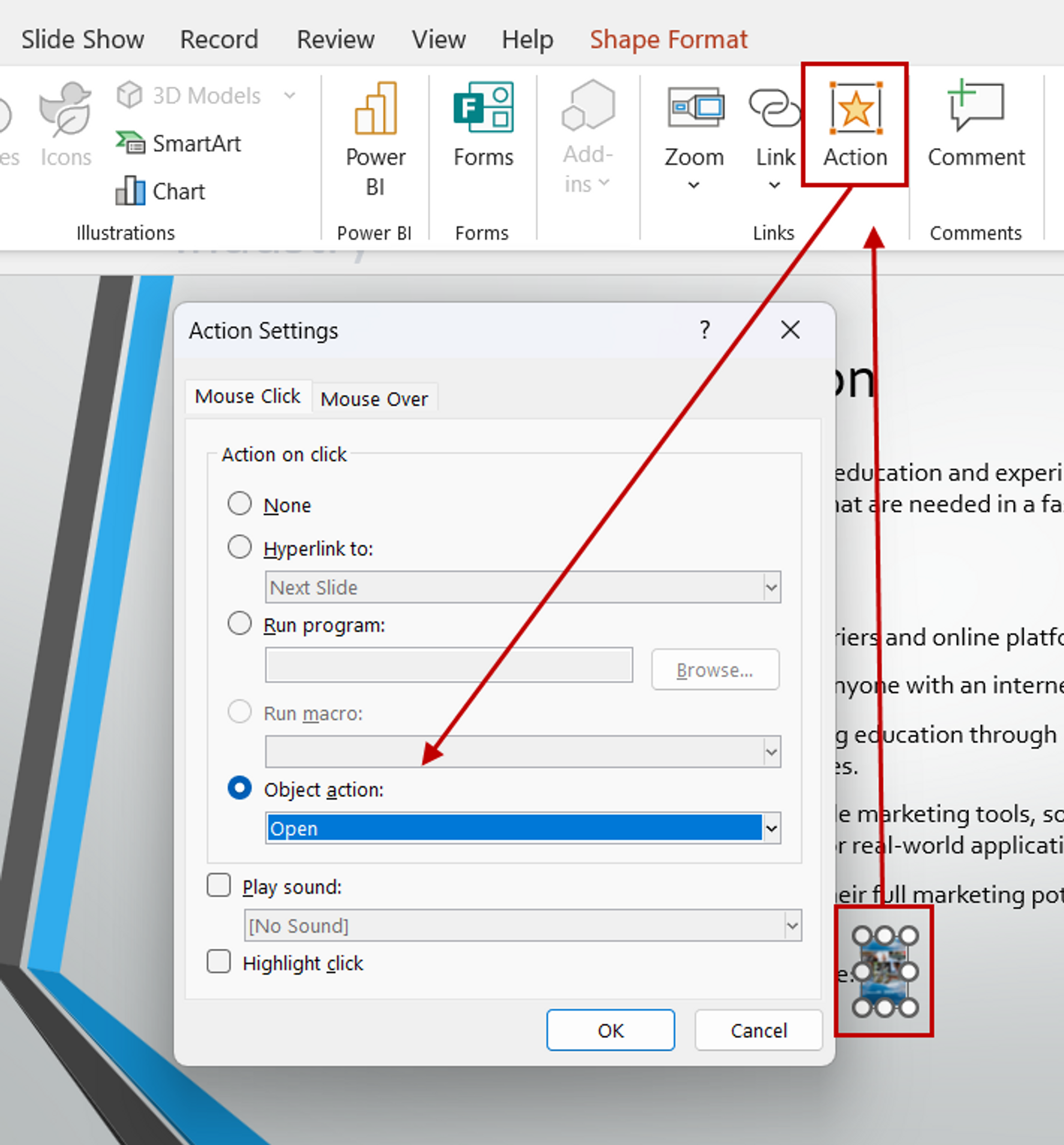The image size is (1064, 1145).
Task: Expand the Object action Open dropdown
Action: tap(771, 829)
